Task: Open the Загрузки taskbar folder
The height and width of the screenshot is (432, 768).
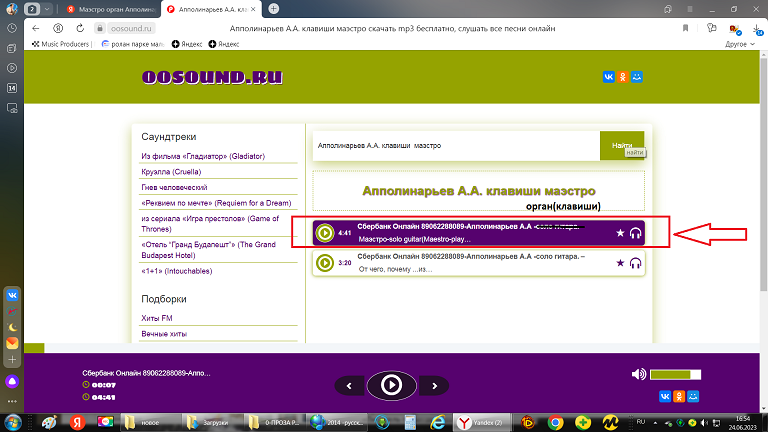Action: (211, 423)
